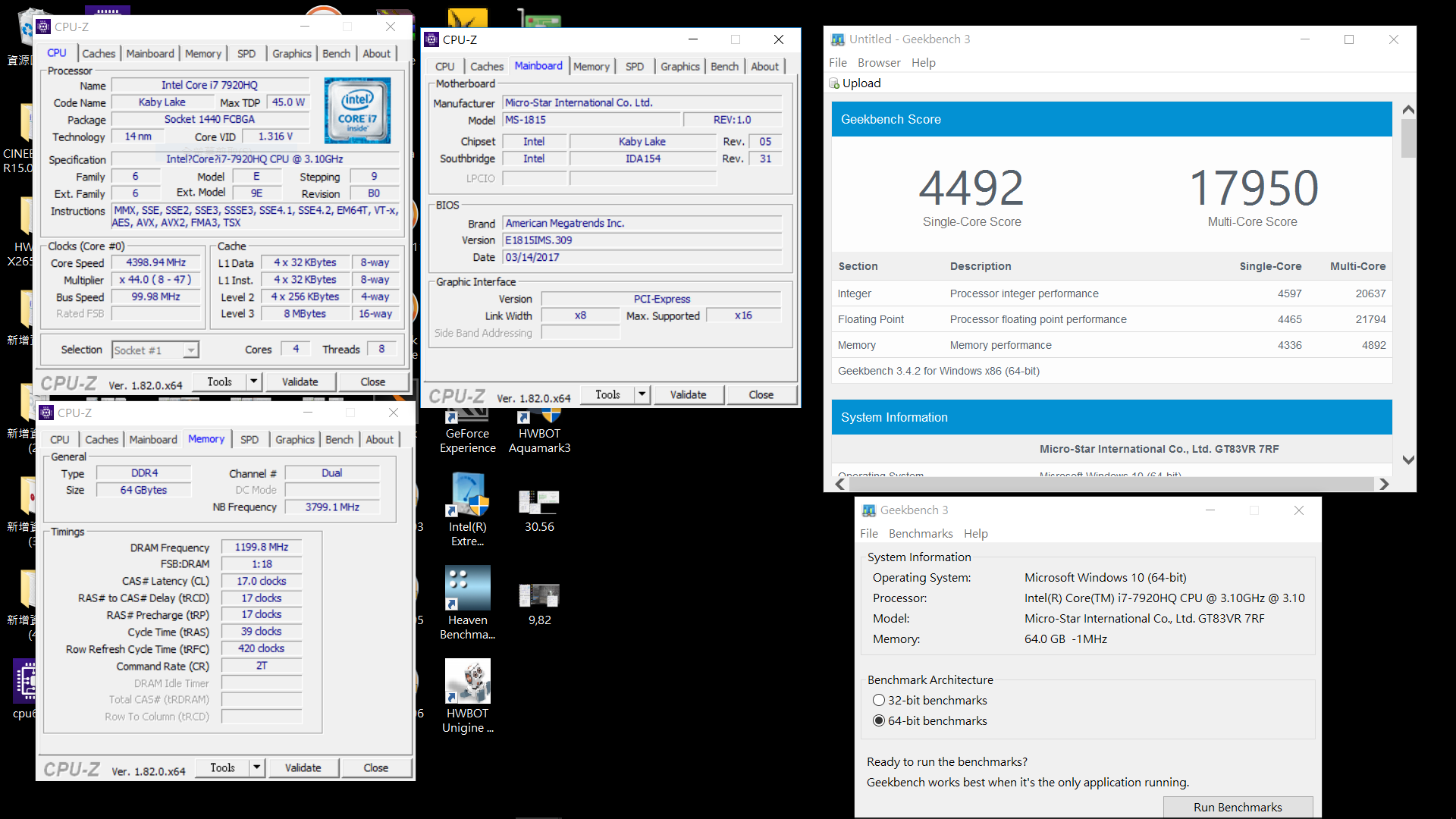Click the 17950 Multi-Core score
Viewport: 1456px width, 819px height.
(1254, 187)
